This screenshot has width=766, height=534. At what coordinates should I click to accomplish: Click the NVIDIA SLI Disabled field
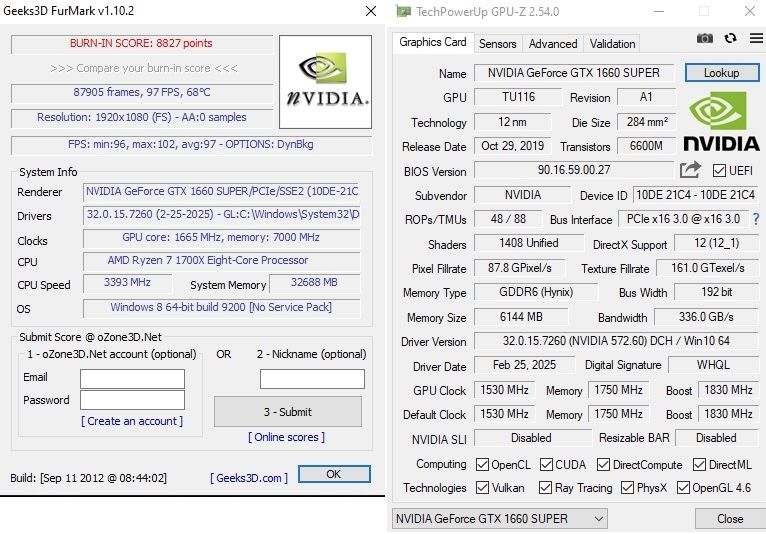pyautogui.click(x=532, y=438)
